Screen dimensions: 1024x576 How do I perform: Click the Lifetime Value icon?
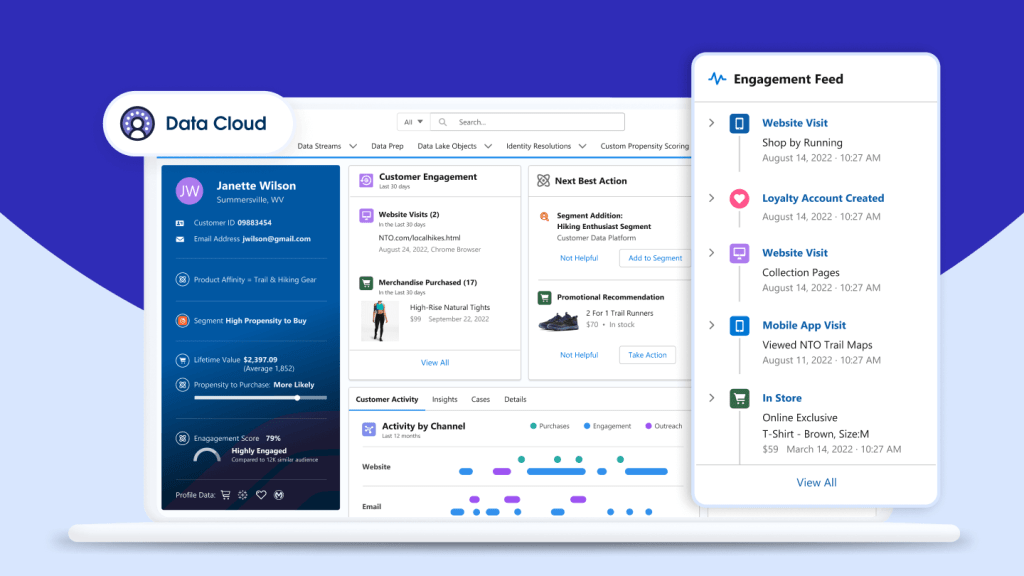182,360
